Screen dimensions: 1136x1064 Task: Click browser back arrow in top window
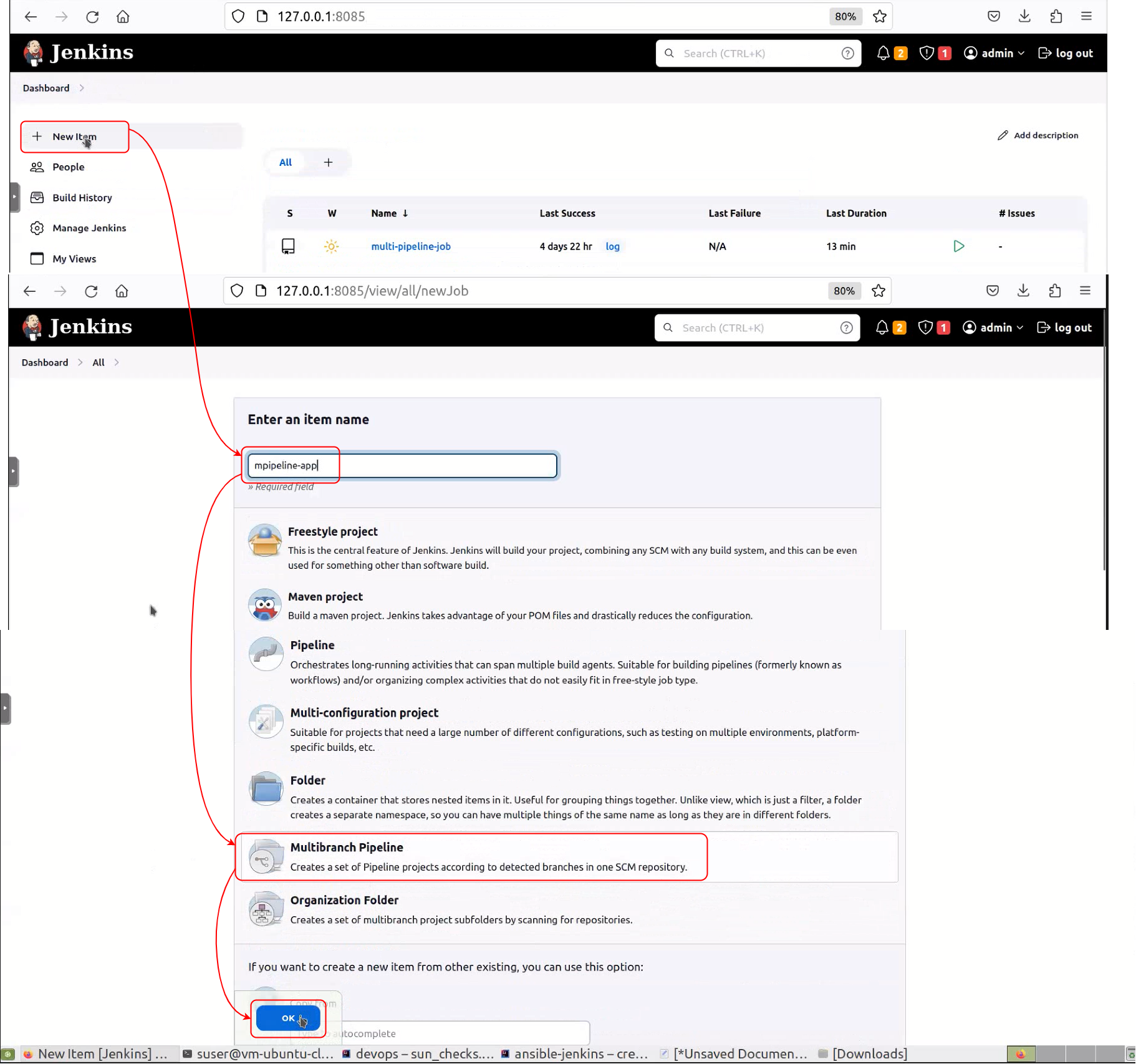pos(31,17)
